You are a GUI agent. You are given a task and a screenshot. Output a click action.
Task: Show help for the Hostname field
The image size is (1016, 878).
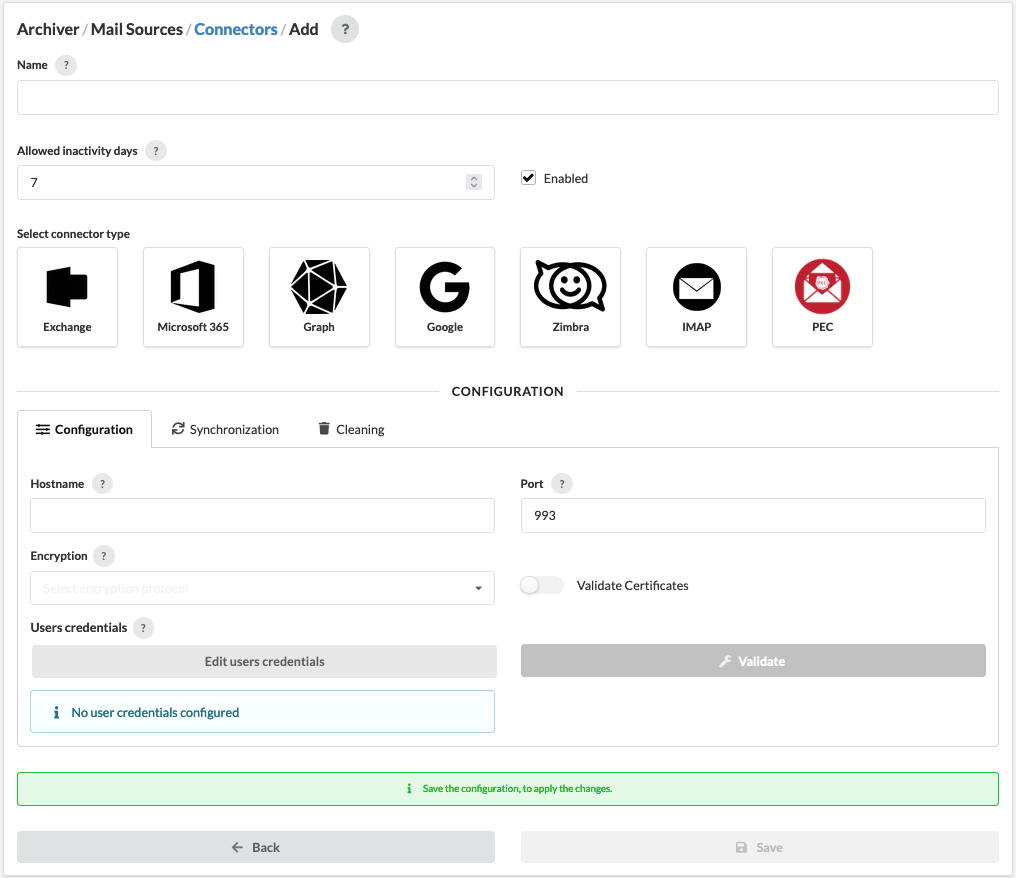[102, 483]
